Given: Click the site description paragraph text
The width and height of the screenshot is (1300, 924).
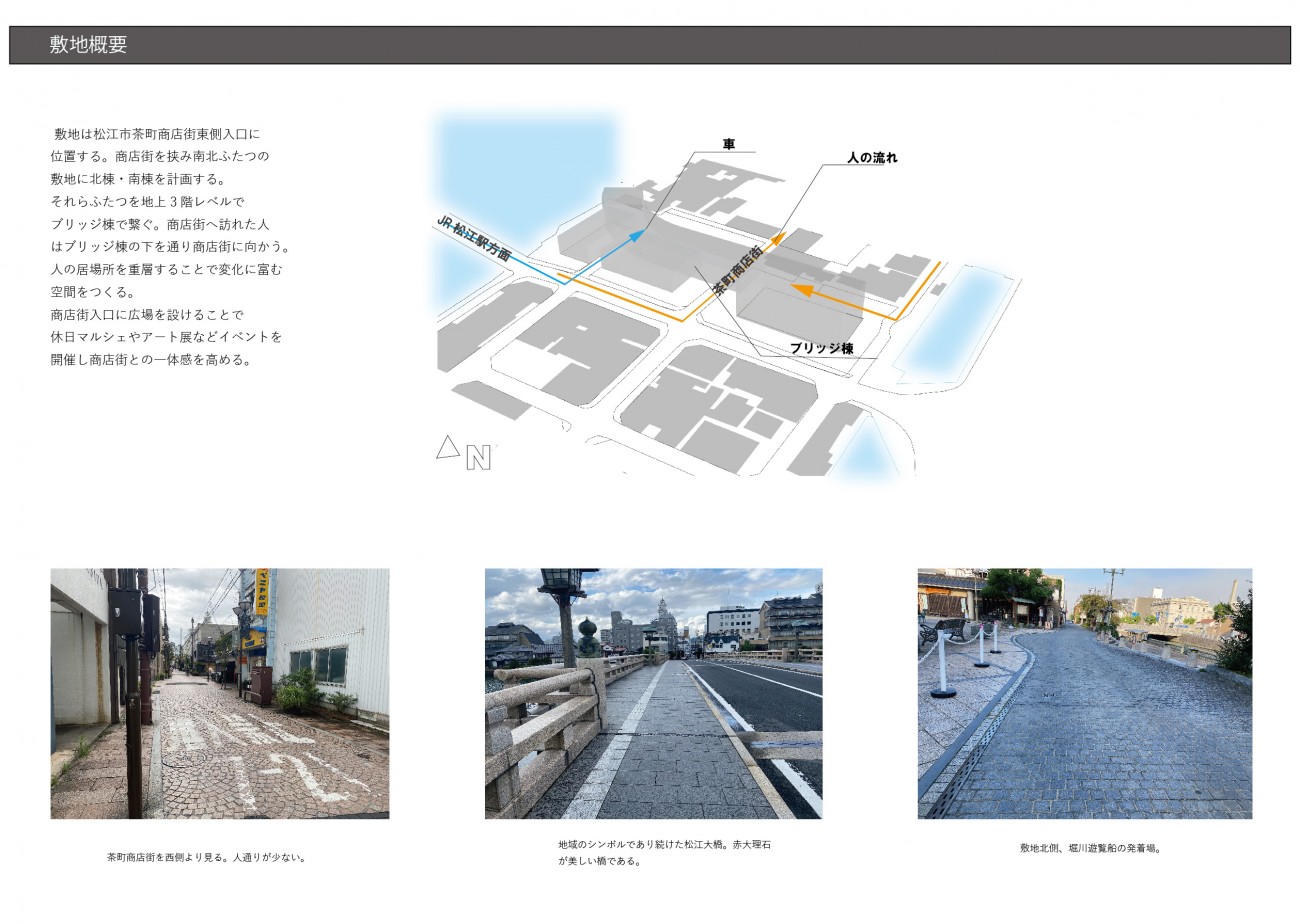Looking at the screenshot, I should tap(167, 246).
